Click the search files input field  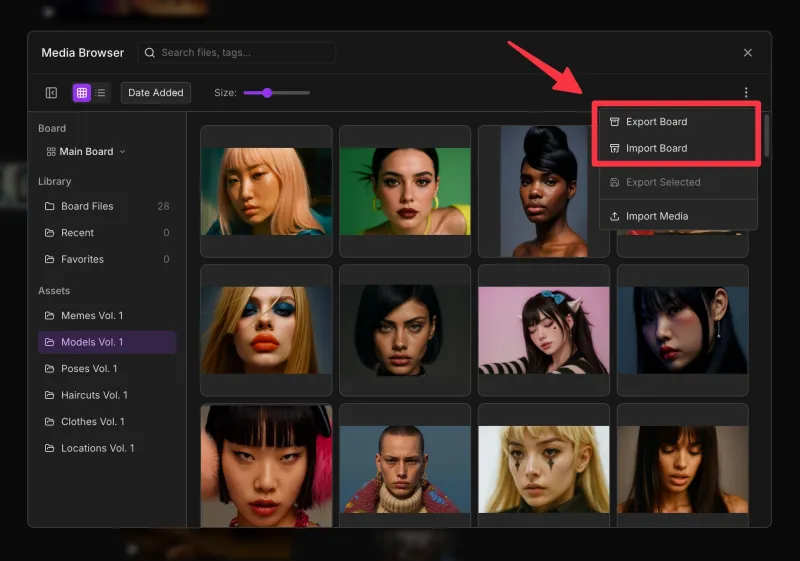point(238,53)
